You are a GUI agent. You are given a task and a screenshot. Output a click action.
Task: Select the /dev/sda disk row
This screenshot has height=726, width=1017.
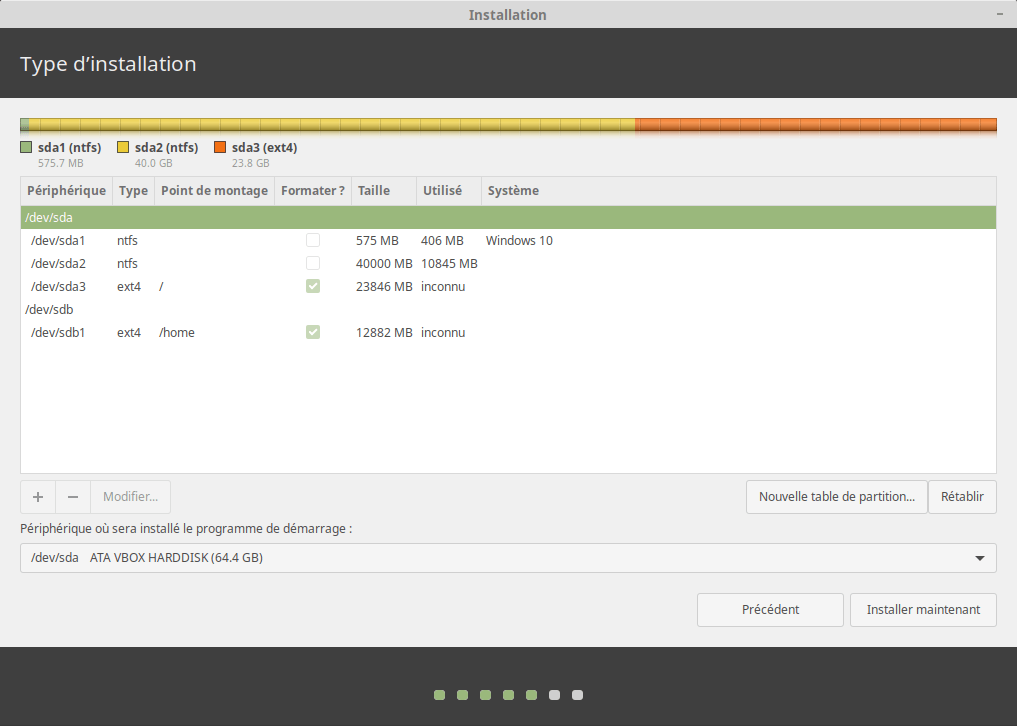508,218
